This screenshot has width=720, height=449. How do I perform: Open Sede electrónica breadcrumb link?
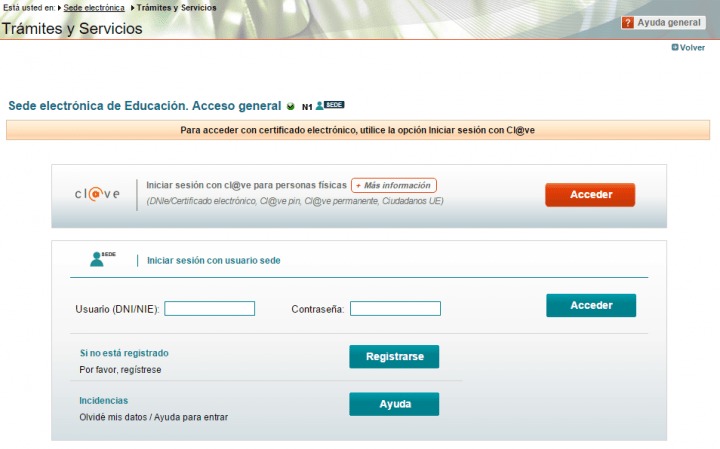94,7
